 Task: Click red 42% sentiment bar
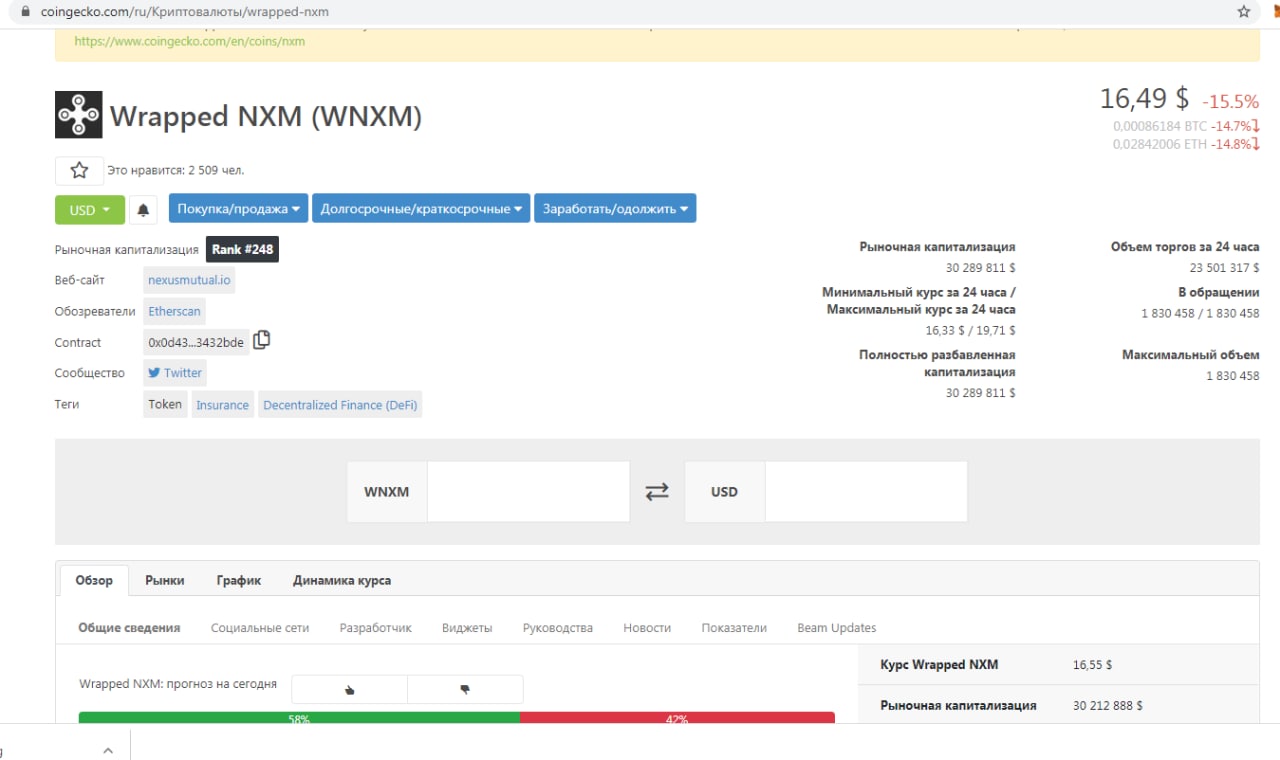(x=677, y=719)
